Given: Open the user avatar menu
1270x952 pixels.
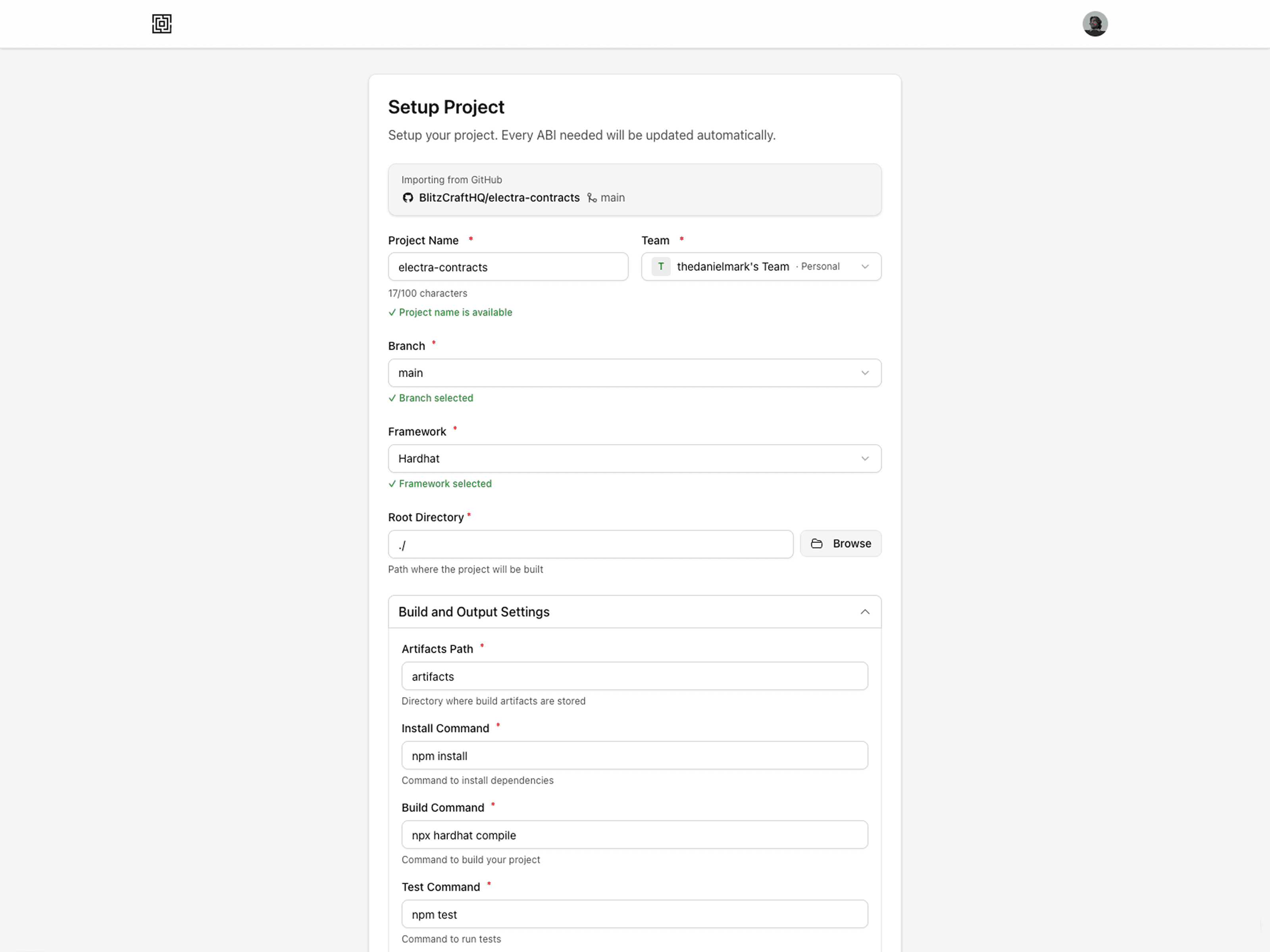Looking at the screenshot, I should (1095, 23).
